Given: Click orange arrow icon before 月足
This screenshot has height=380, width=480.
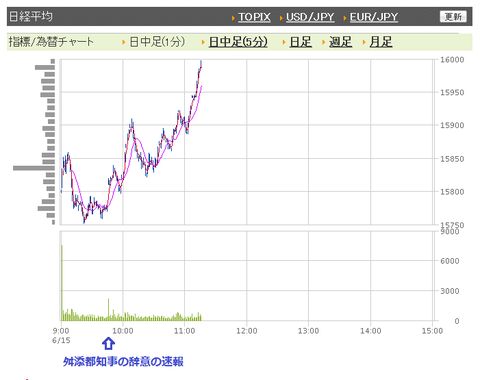Looking at the screenshot, I should 364,42.
